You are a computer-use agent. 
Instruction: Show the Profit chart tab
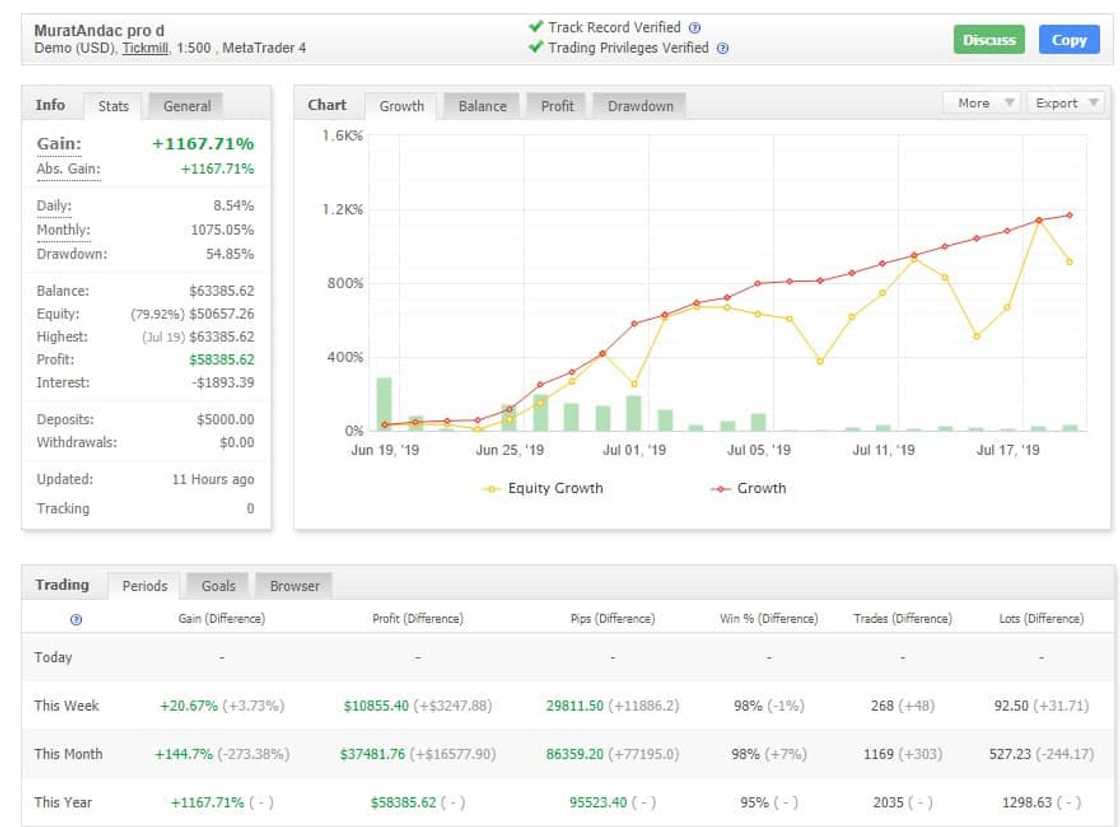[x=557, y=106]
